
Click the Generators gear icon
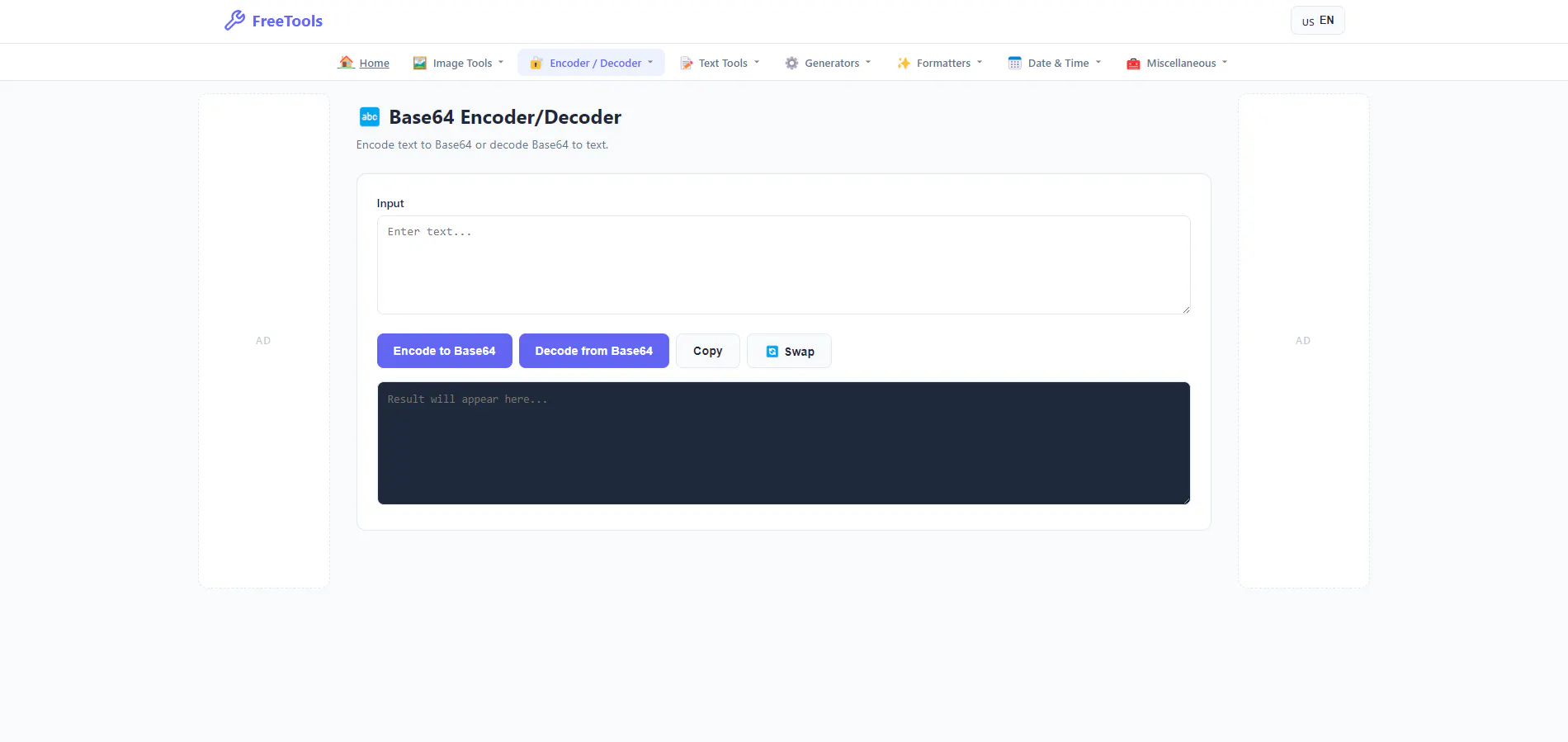[791, 63]
